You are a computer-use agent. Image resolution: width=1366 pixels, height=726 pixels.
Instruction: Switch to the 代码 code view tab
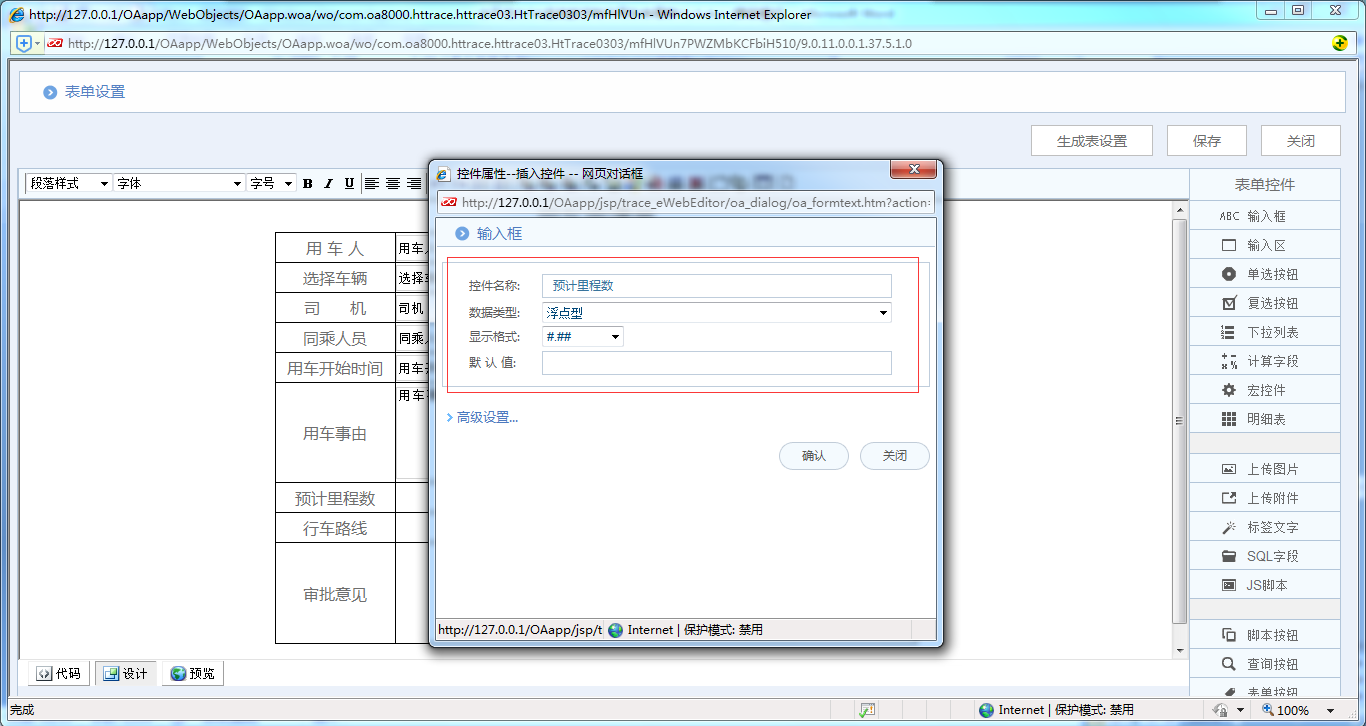click(x=59, y=673)
